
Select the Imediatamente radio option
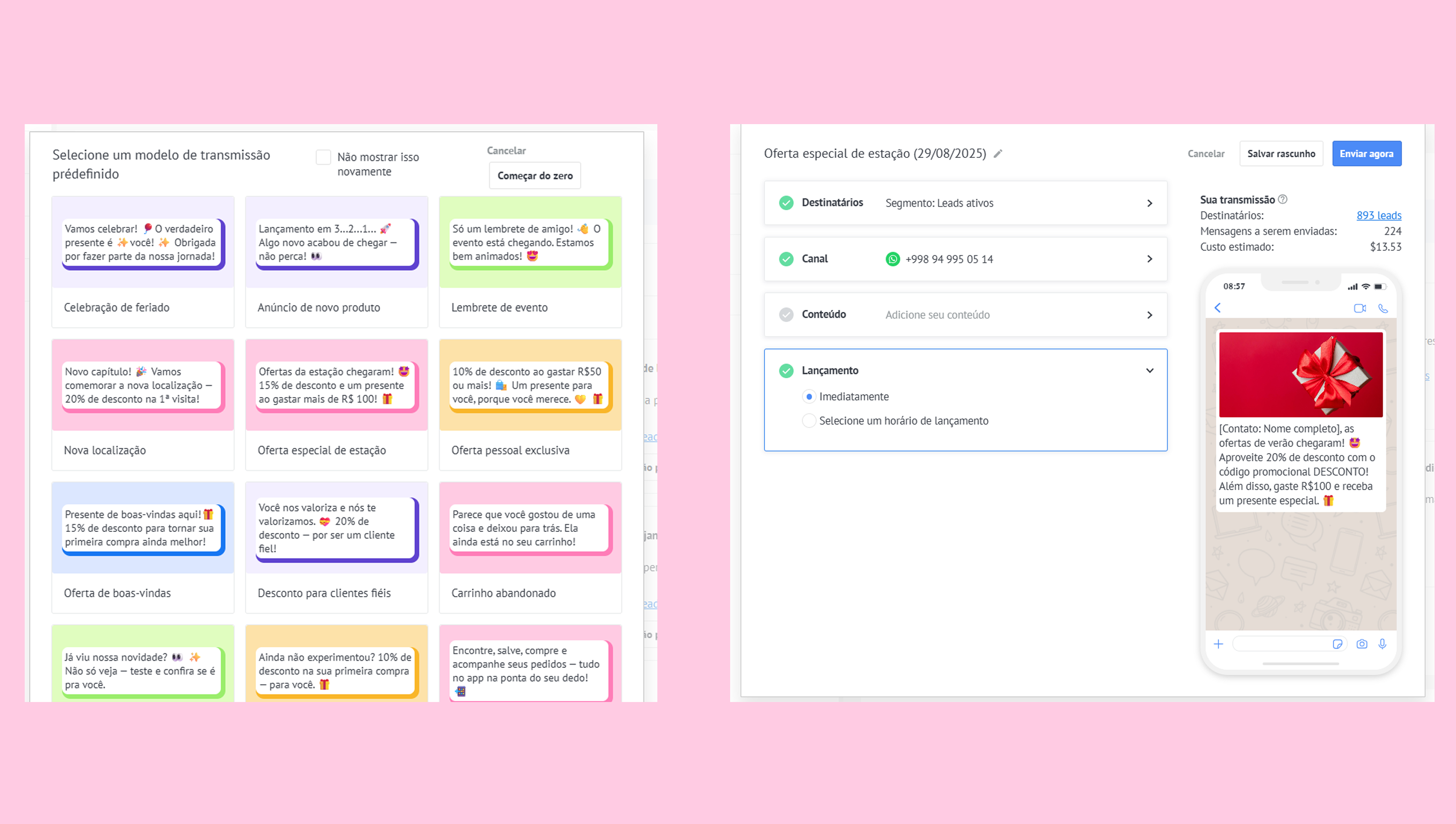[809, 396]
